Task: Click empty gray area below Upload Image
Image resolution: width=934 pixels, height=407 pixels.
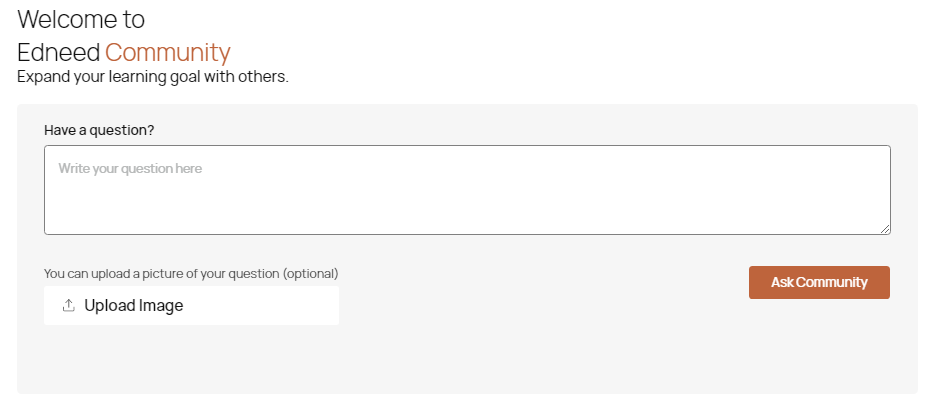Action: (x=190, y=360)
